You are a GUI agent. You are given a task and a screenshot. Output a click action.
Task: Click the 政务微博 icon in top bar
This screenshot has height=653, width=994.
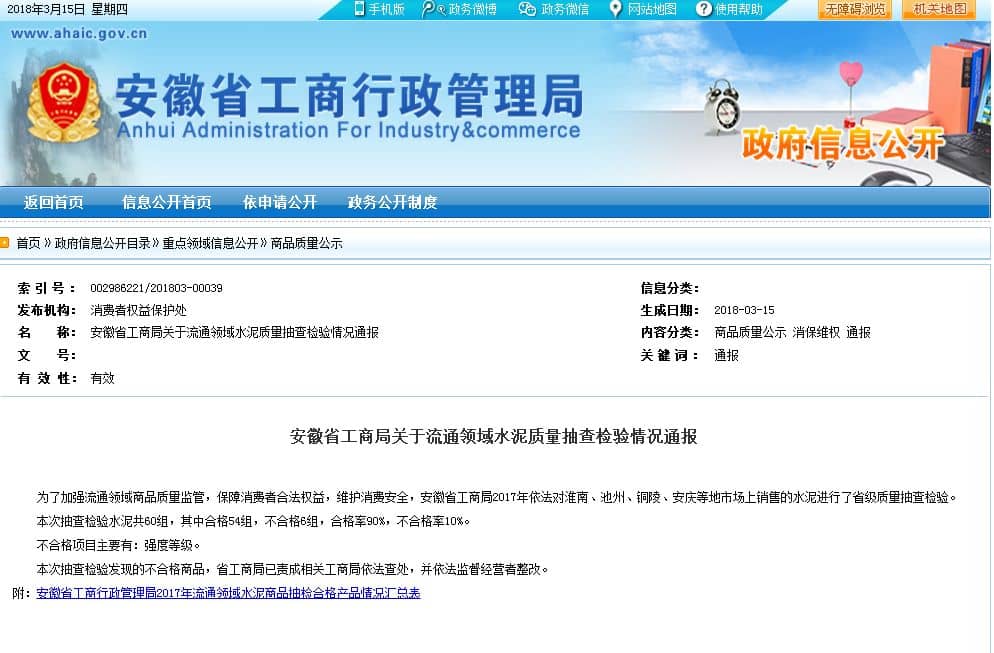click(430, 9)
